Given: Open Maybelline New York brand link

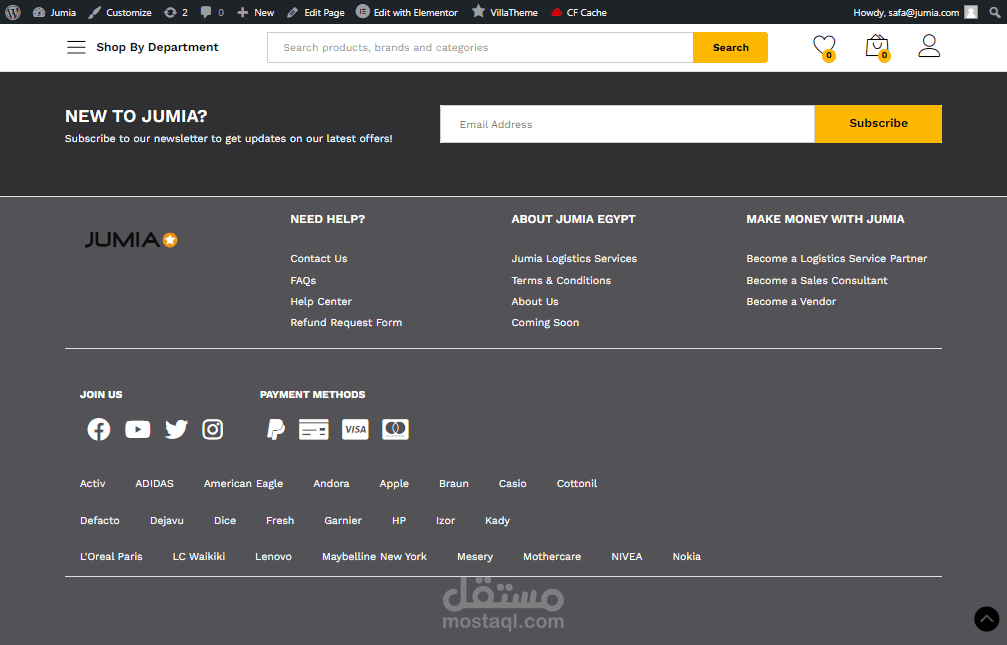Looking at the screenshot, I should pyautogui.click(x=374, y=557).
